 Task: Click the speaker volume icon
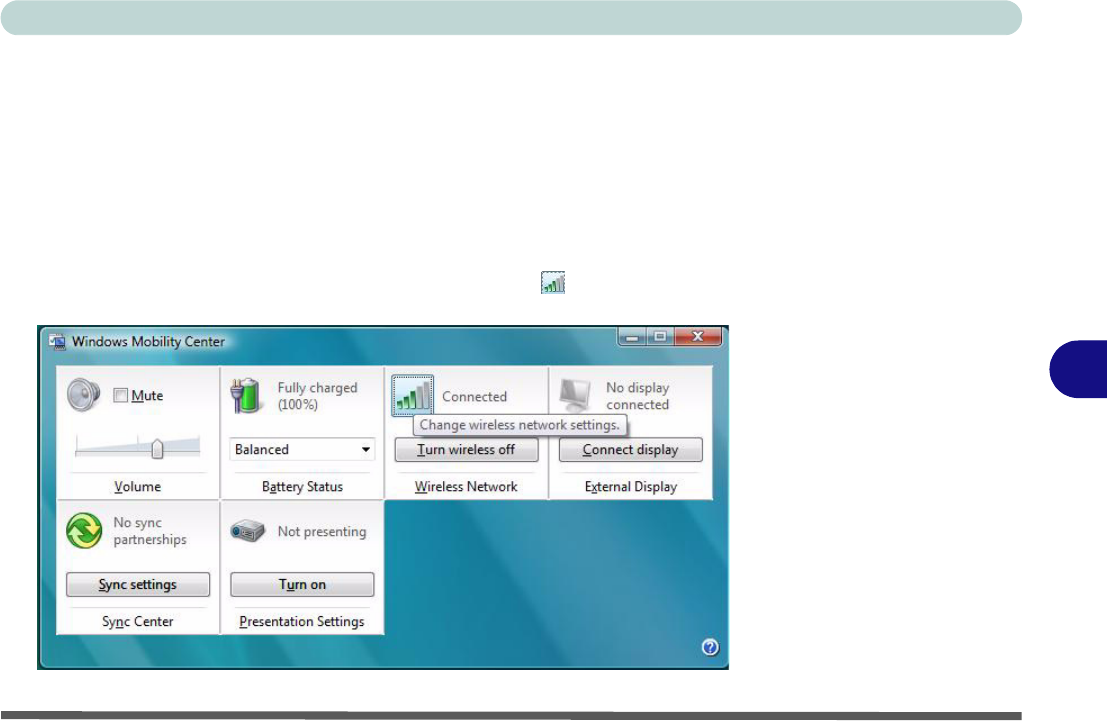tap(84, 395)
